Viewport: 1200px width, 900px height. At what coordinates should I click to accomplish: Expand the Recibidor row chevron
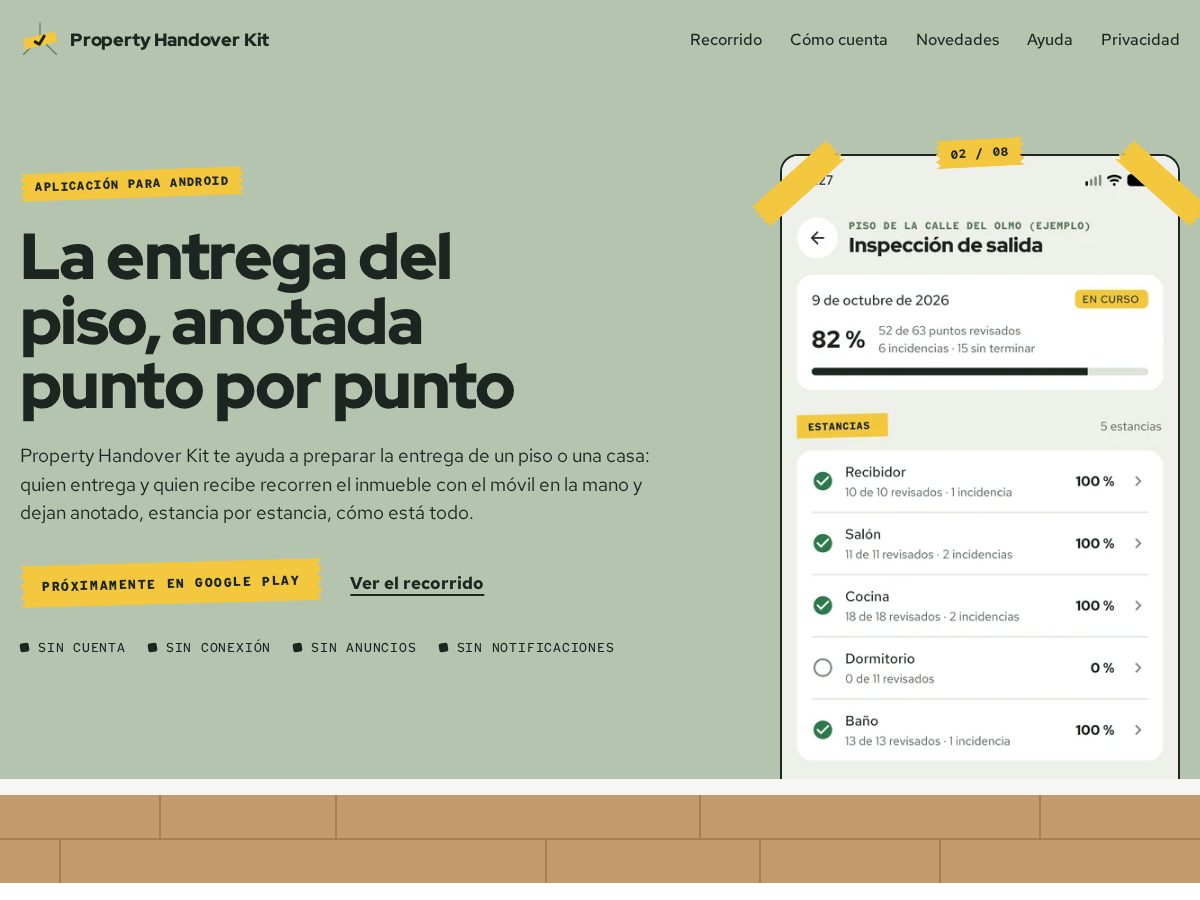coord(1138,481)
